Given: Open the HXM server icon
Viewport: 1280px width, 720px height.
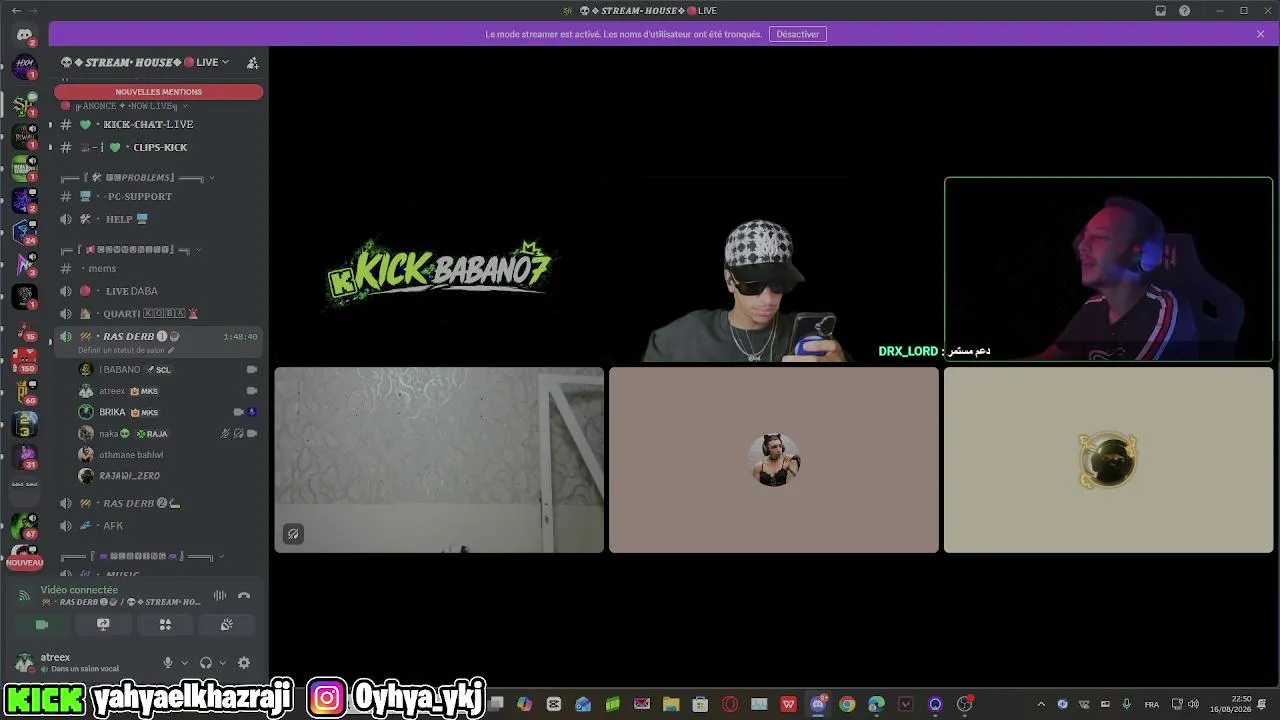Looking at the screenshot, I should tap(25, 66).
